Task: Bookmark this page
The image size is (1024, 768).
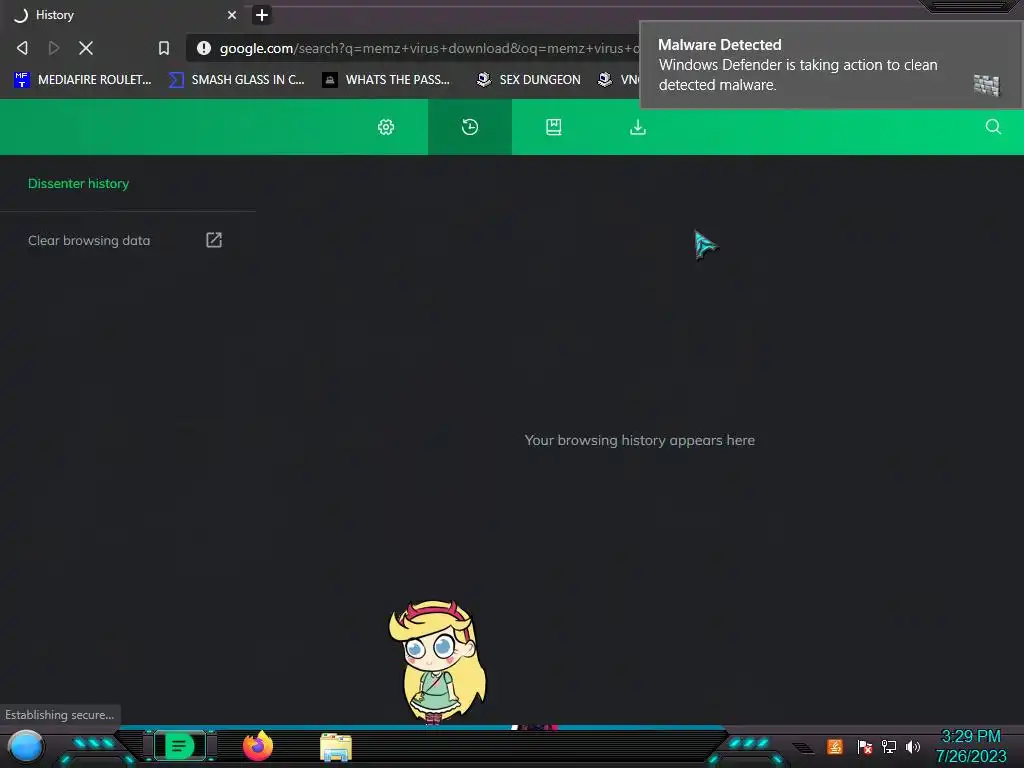Action: pos(164,48)
